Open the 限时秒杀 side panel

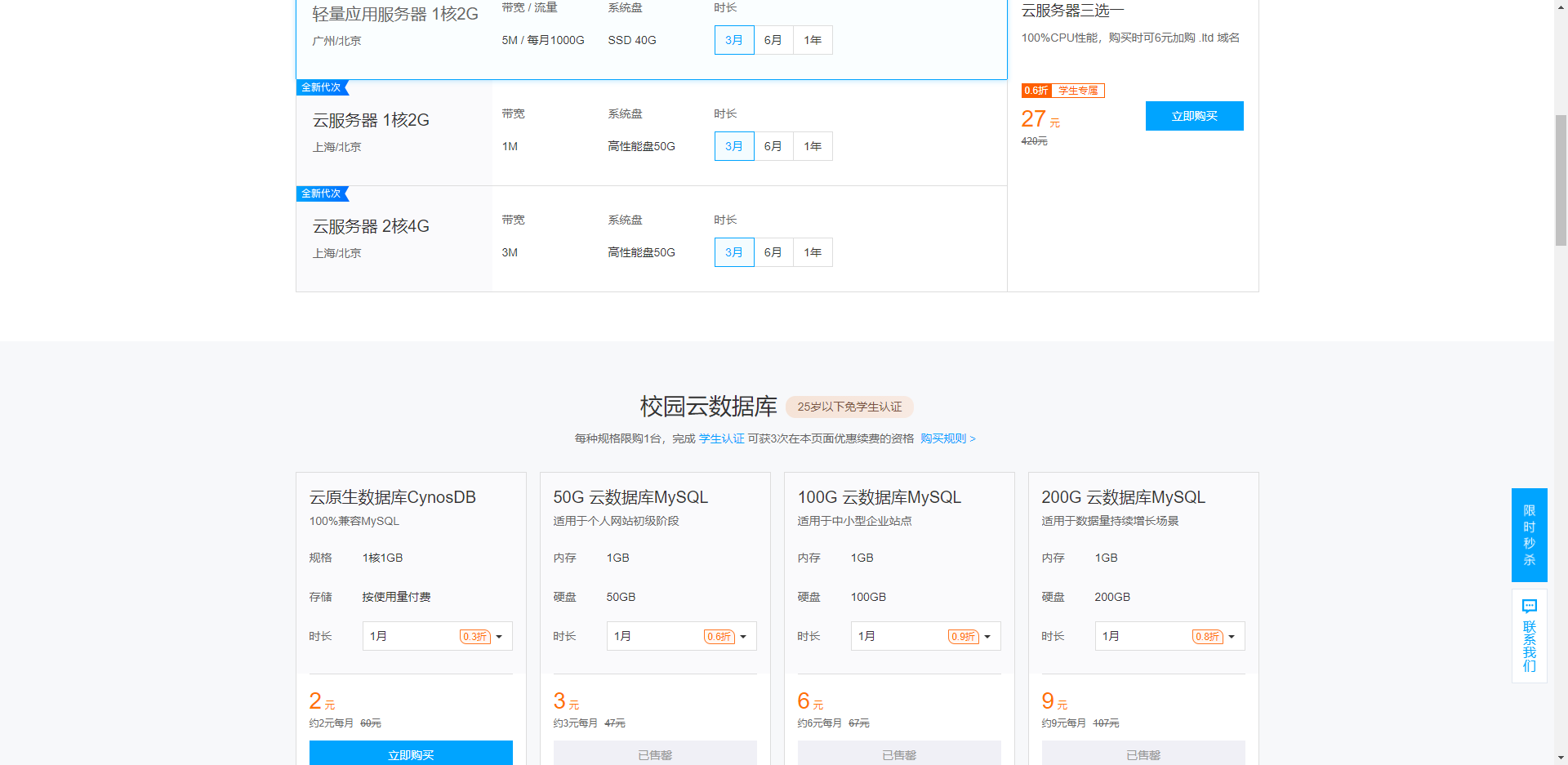click(x=1529, y=535)
